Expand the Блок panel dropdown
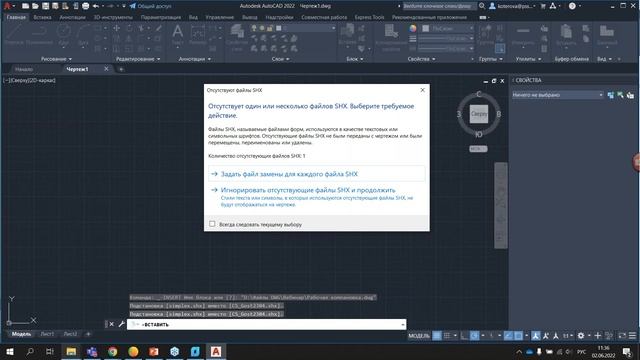 click(x=355, y=59)
